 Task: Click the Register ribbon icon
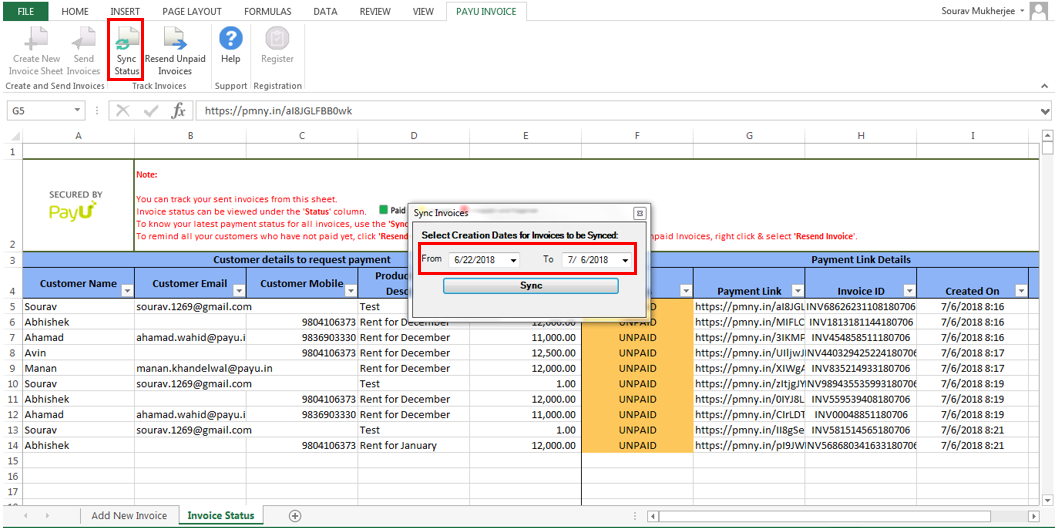pos(277,38)
